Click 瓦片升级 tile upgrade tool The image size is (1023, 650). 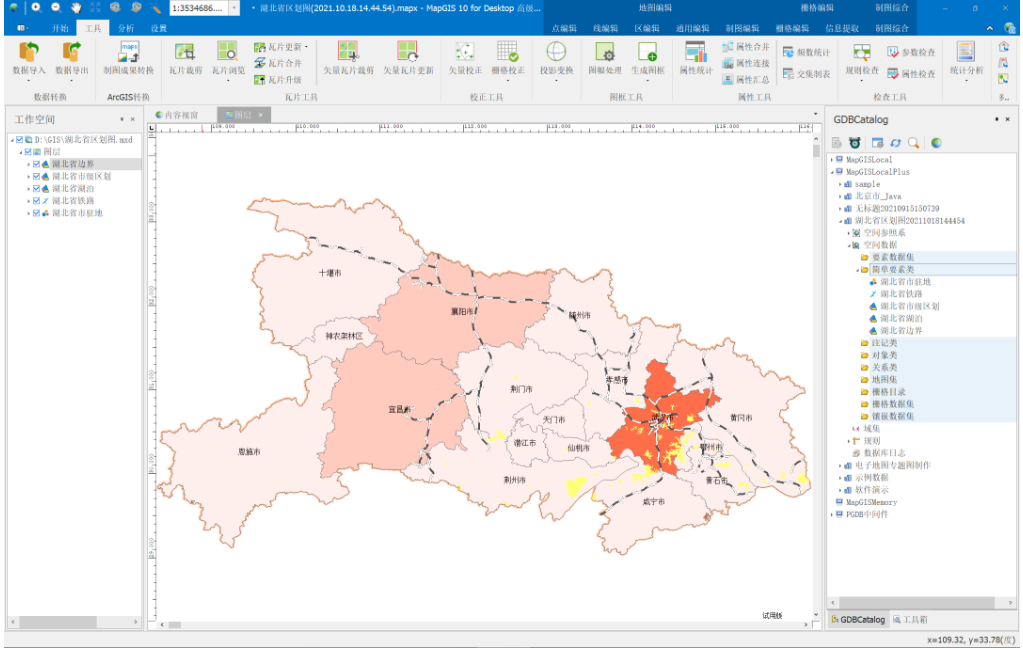(279, 80)
